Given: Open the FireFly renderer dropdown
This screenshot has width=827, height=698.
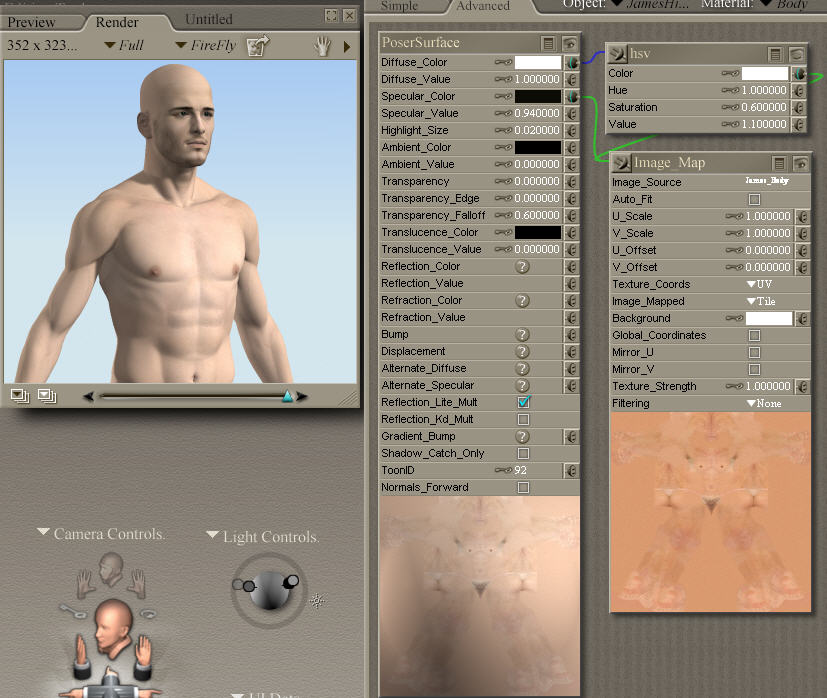Looking at the screenshot, I should click(208, 45).
